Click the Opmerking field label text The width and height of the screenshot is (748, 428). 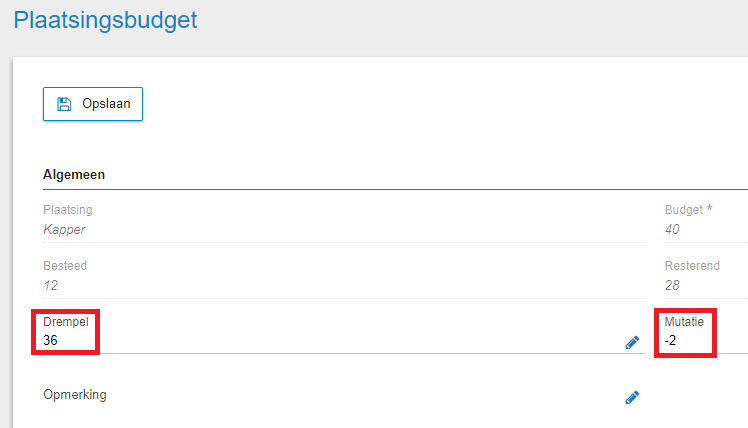75,395
